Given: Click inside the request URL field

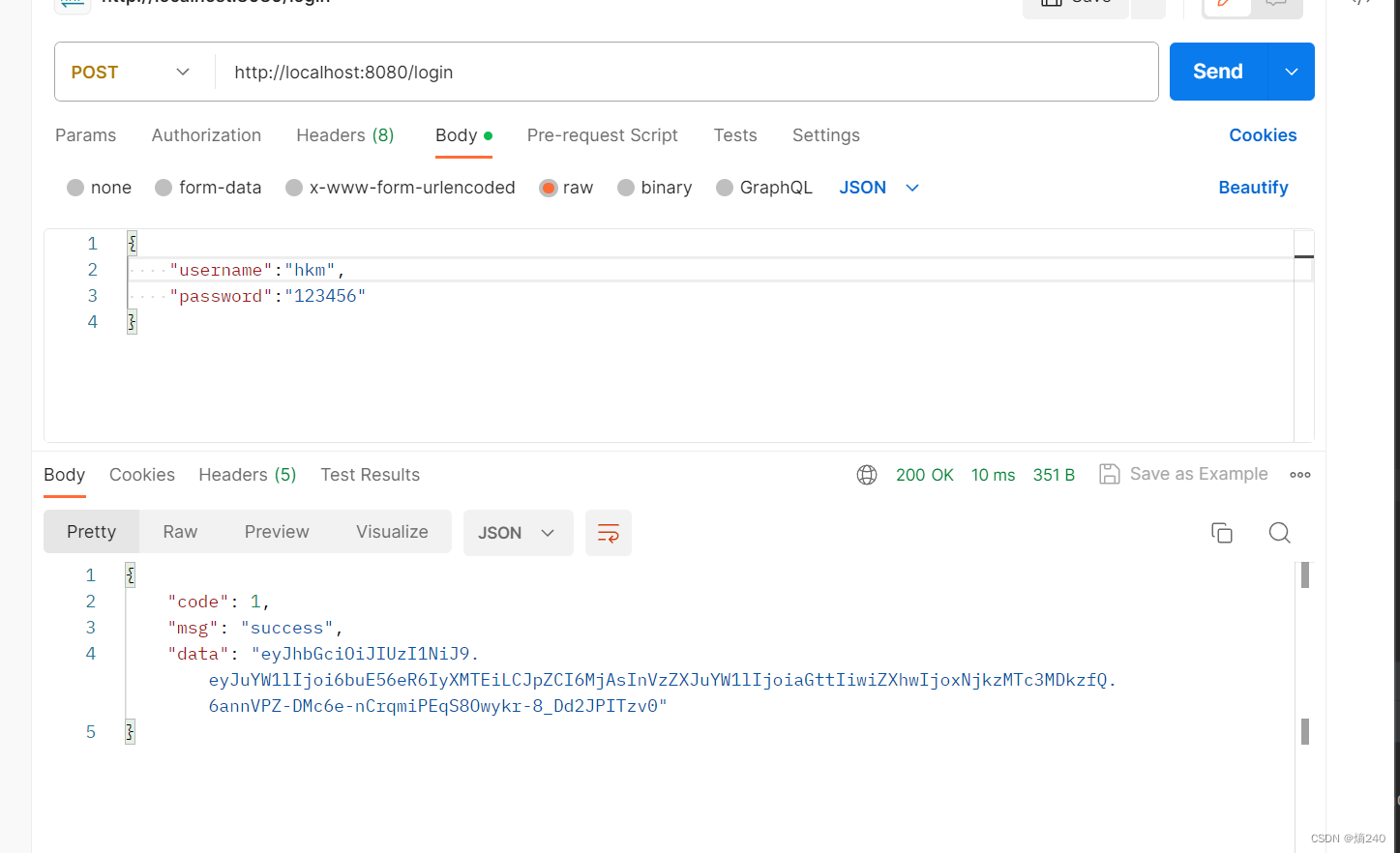Looking at the screenshot, I should tap(581, 72).
